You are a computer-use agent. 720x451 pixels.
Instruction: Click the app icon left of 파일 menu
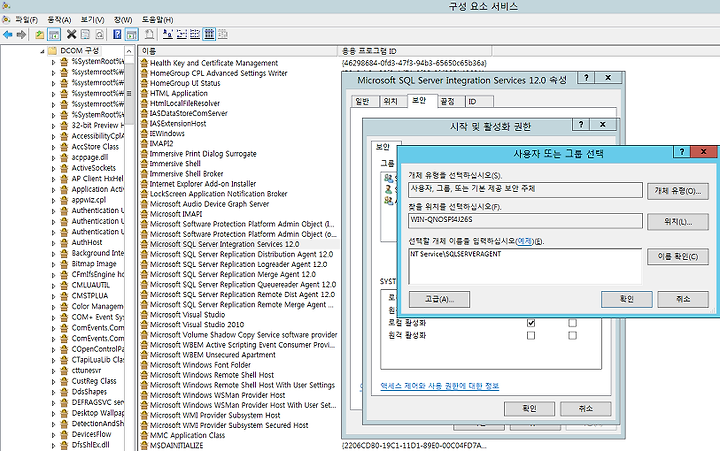click(x=6, y=20)
